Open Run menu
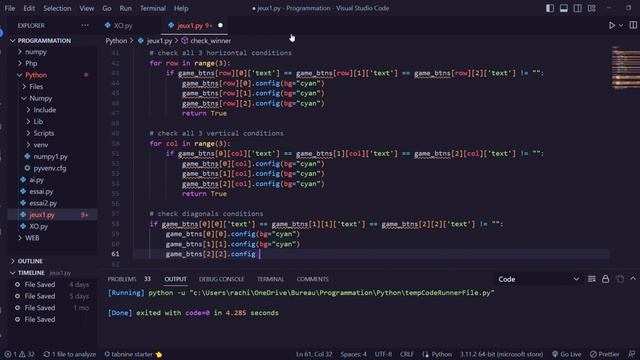The width and height of the screenshot is (640, 360). [126, 8]
